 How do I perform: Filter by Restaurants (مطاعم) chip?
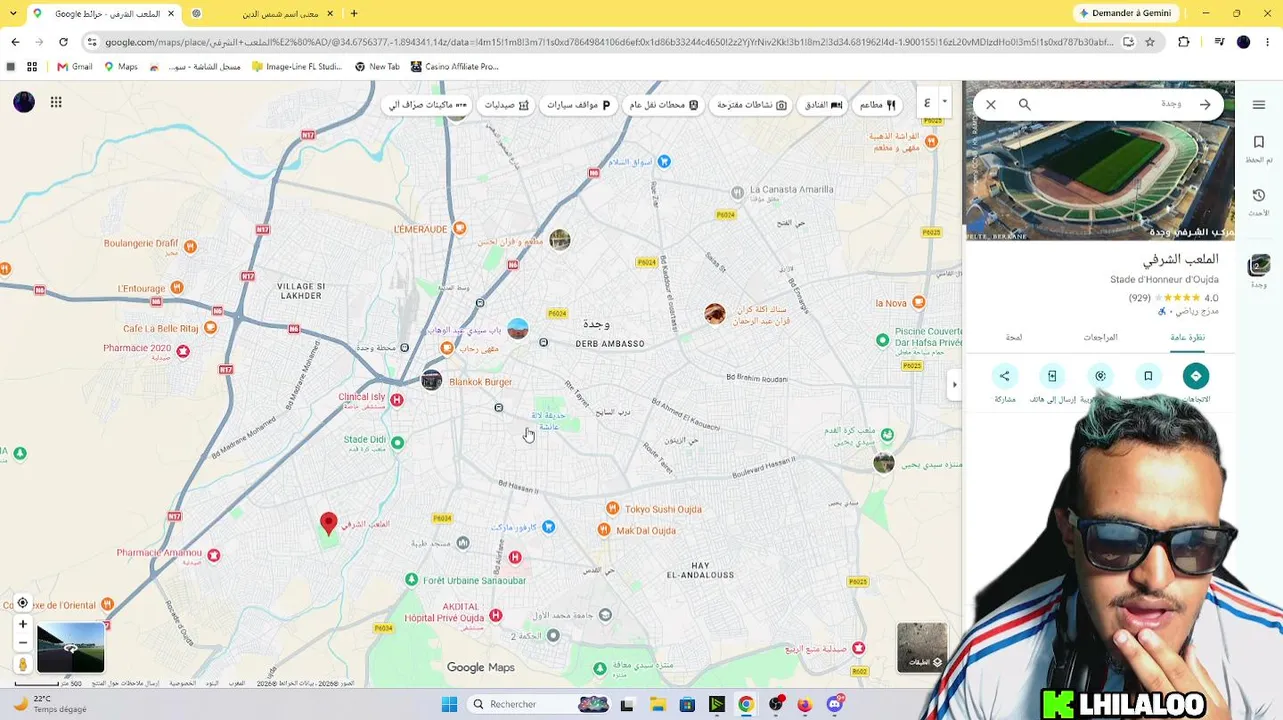point(877,105)
